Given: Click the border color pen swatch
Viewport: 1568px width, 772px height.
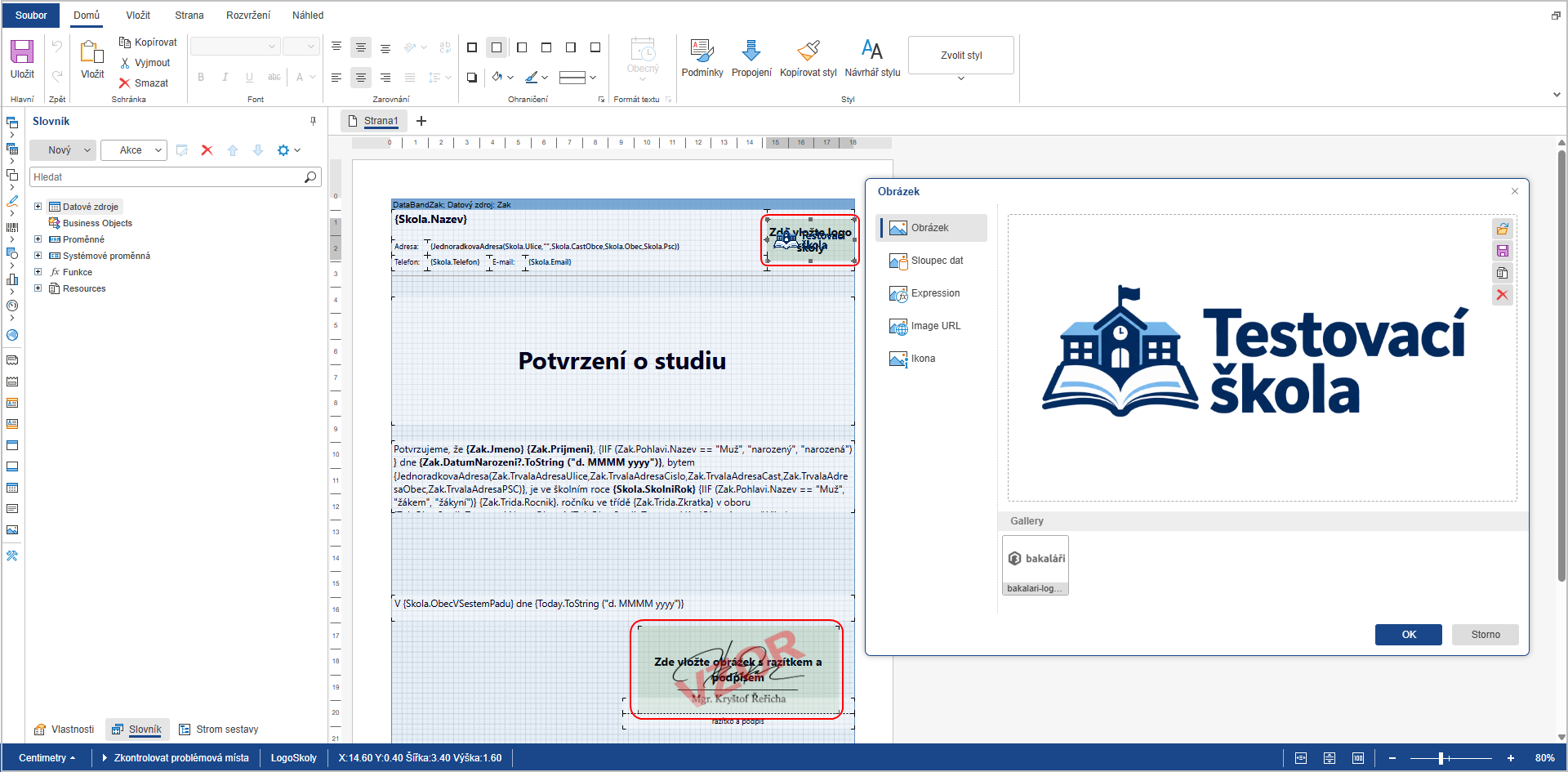Looking at the screenshot, I should (x=532, y=78).
